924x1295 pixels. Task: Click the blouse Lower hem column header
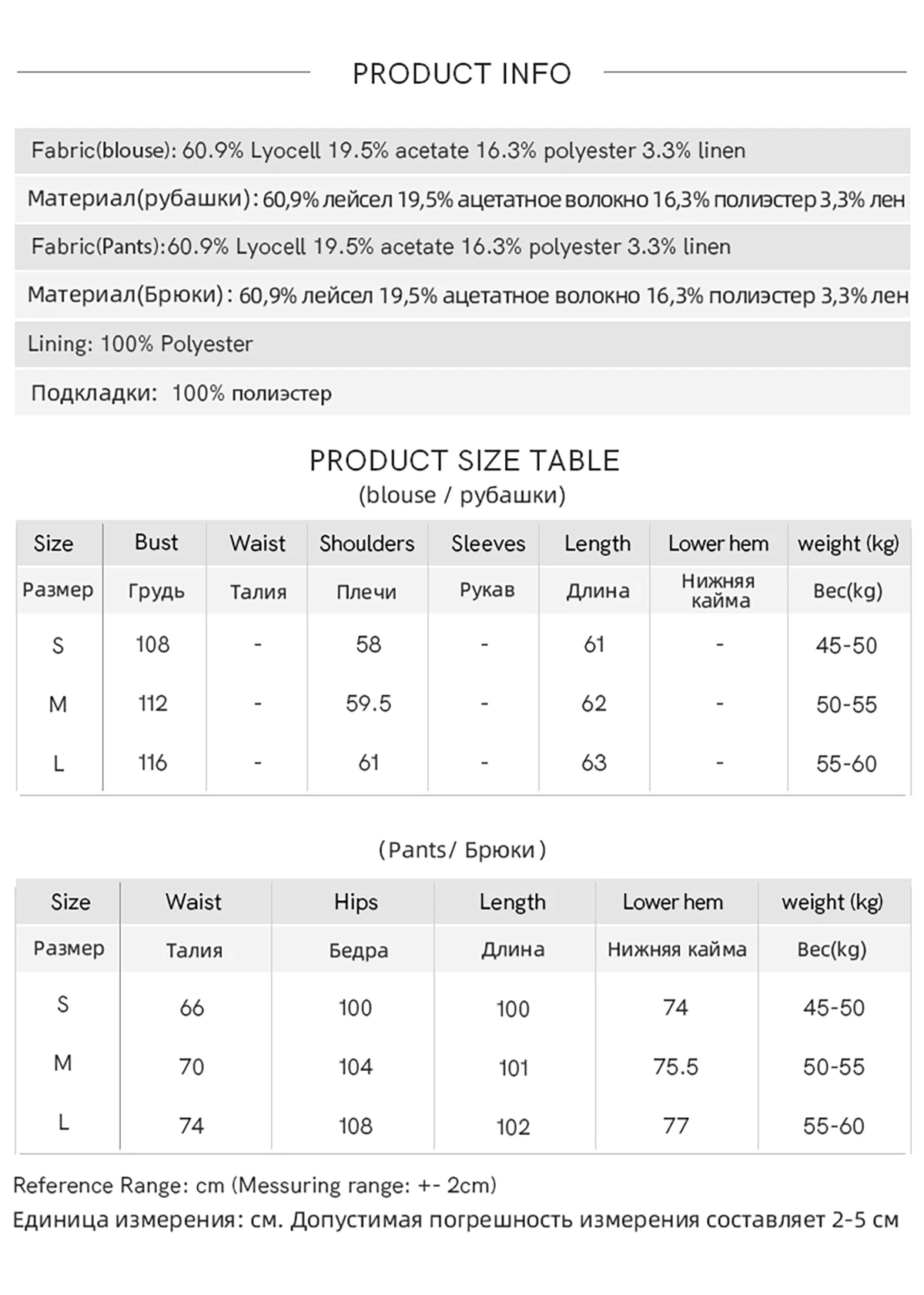(718, 544)
